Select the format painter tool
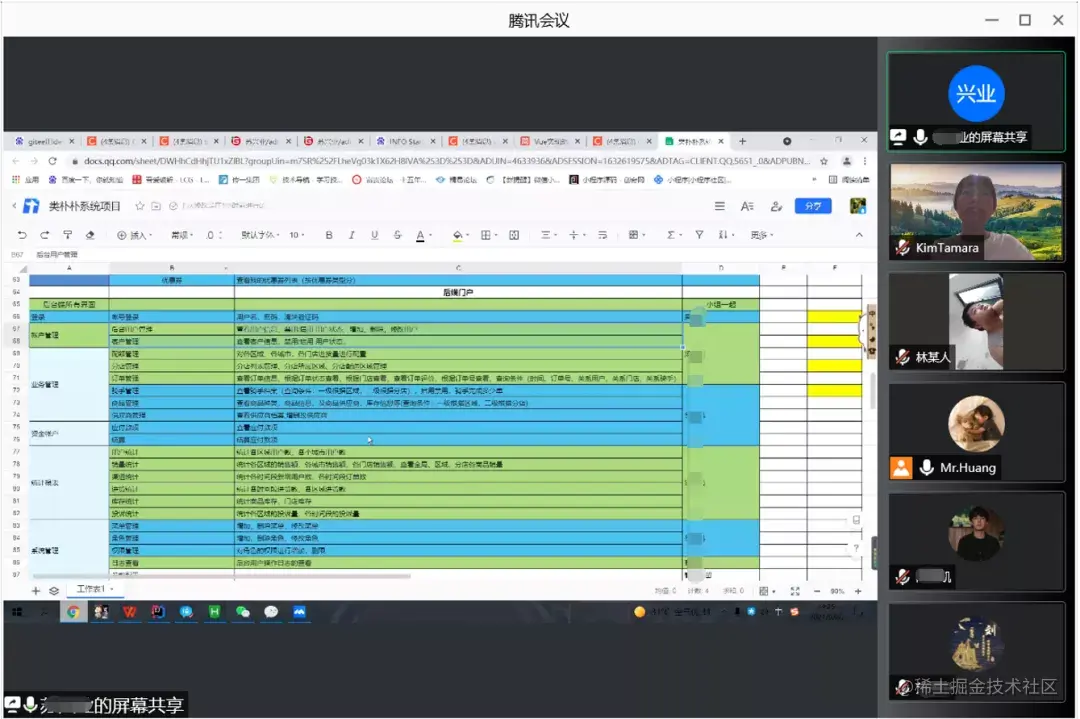The height and width of the screenshot is (719, 1080). tap(68, 236)
